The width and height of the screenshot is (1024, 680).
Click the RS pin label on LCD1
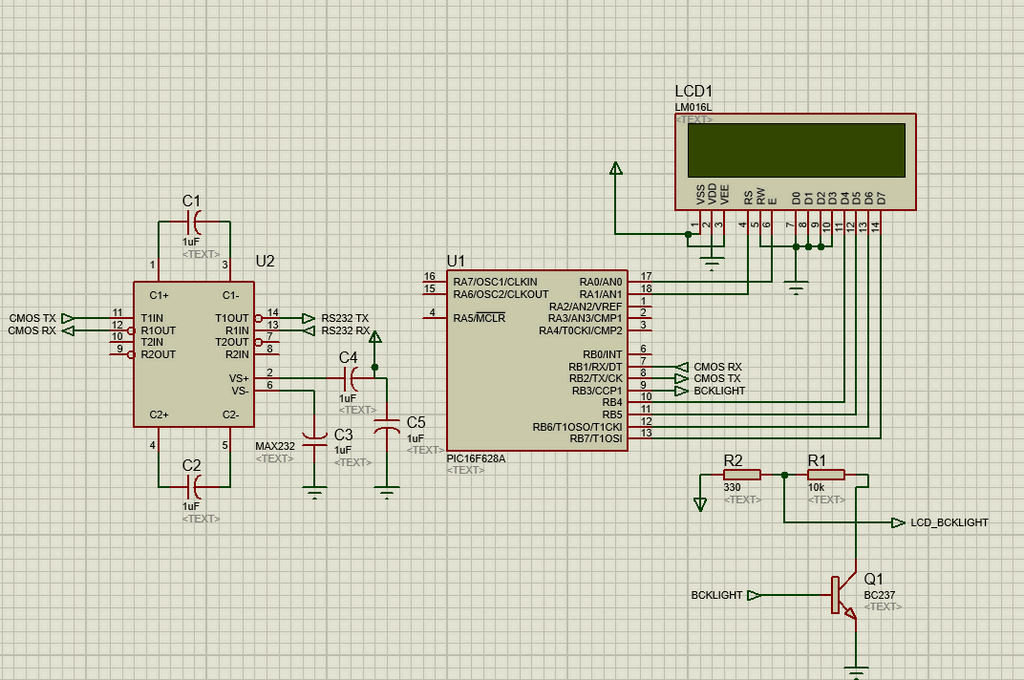[748, 198]
